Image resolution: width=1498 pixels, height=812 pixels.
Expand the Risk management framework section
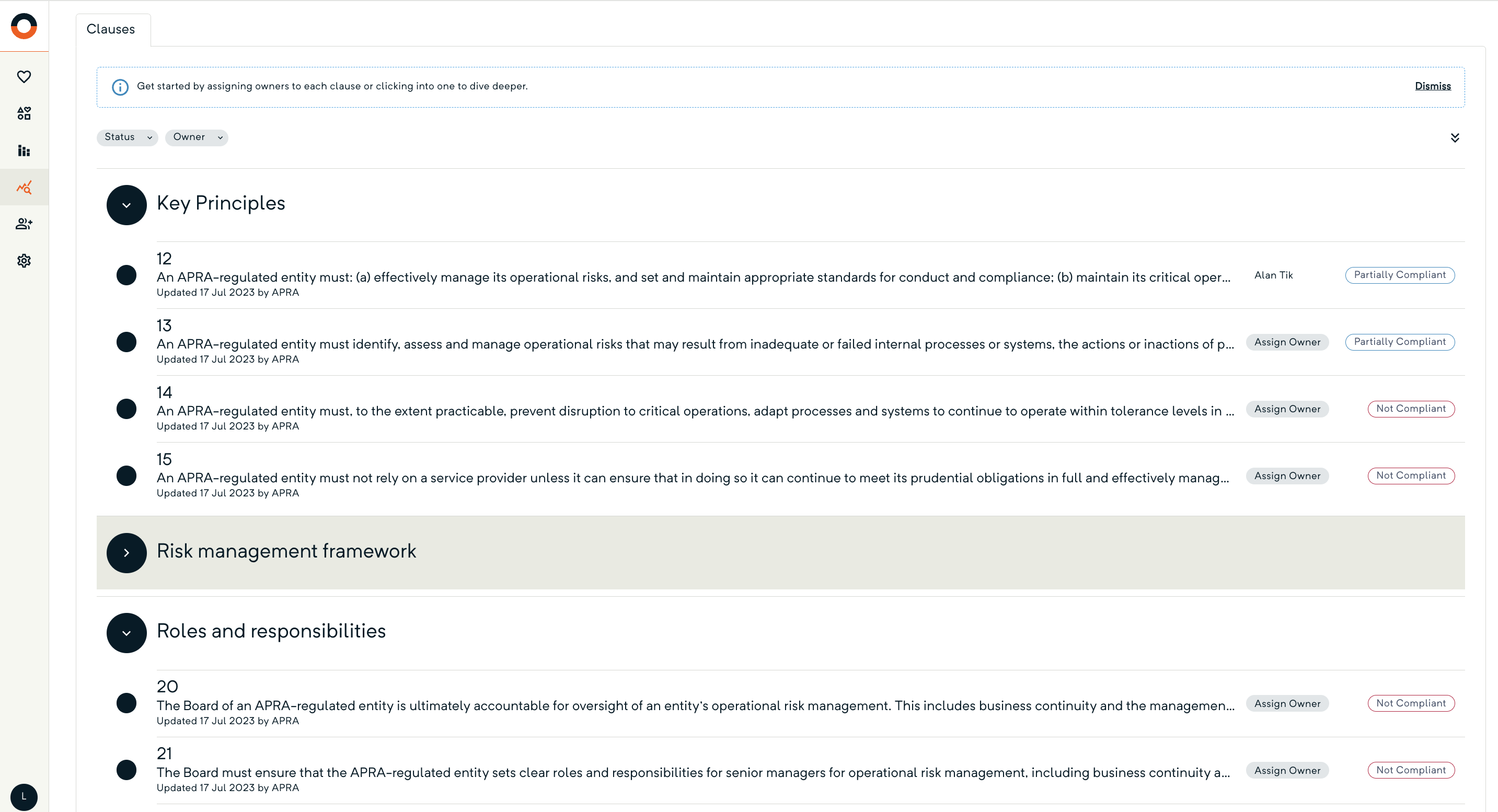click(126, 553)
